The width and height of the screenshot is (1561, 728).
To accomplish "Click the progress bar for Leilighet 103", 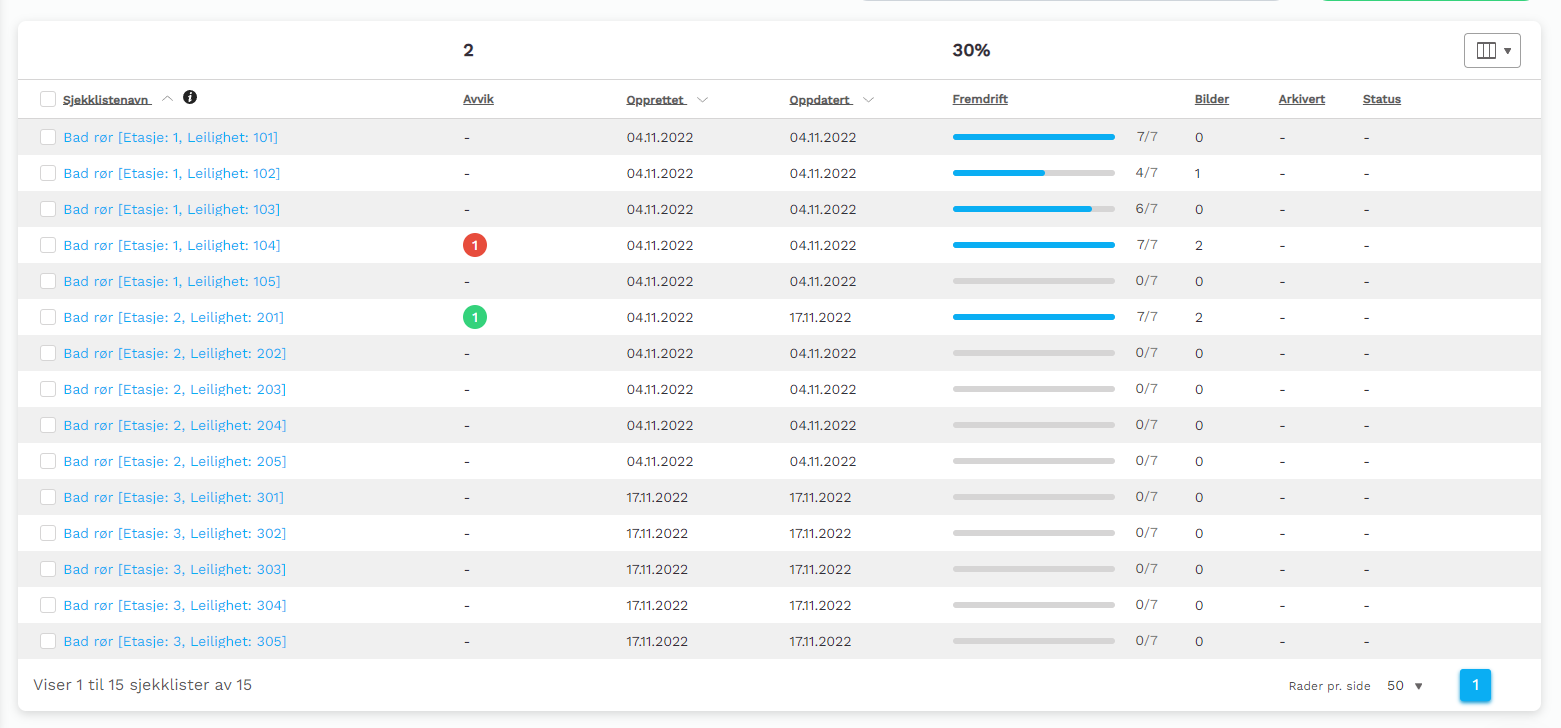I will point(1033,209).
